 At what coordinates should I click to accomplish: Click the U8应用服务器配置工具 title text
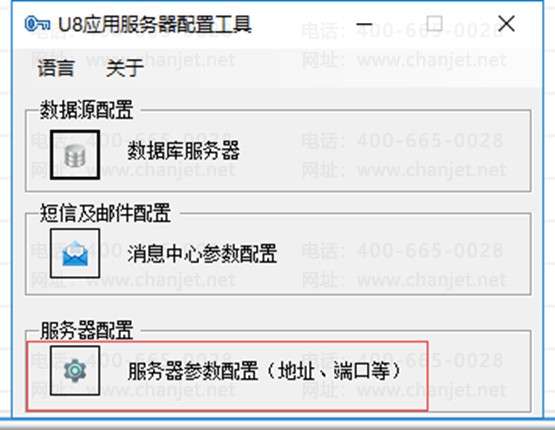[x=155, y=24]
